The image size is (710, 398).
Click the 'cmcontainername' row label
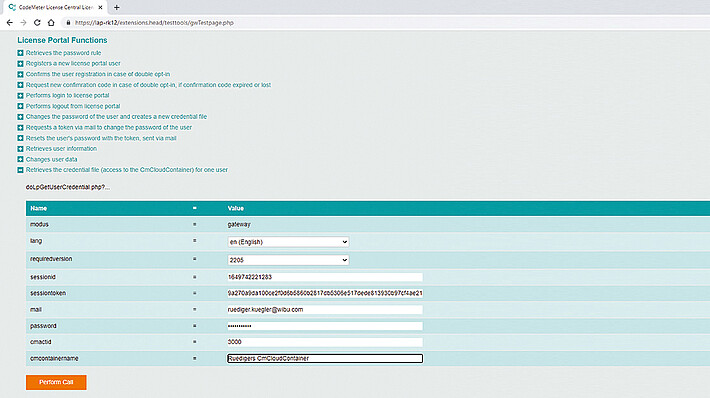(x=54, y=359)
